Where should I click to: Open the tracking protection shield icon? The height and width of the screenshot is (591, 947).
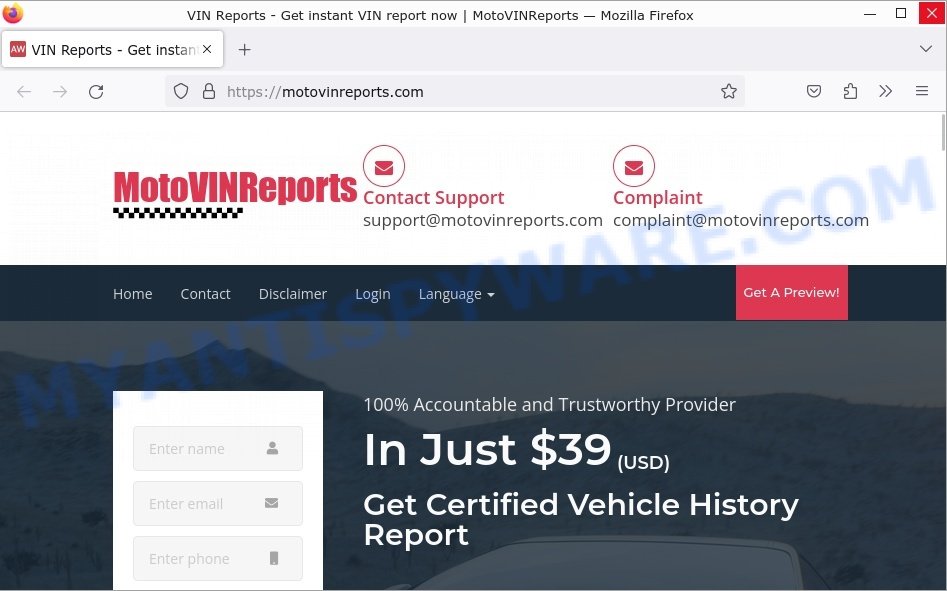pyautogui.click(x=181, y=92)
